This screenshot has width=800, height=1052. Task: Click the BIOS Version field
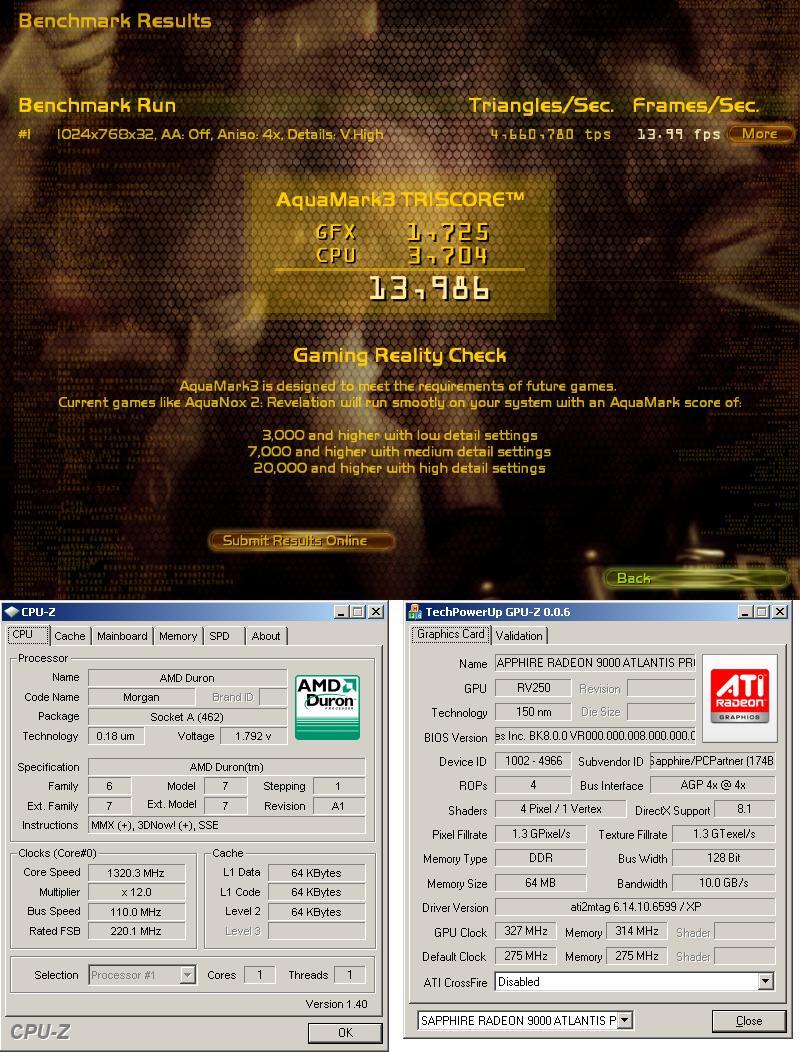(x=595, y=736)
